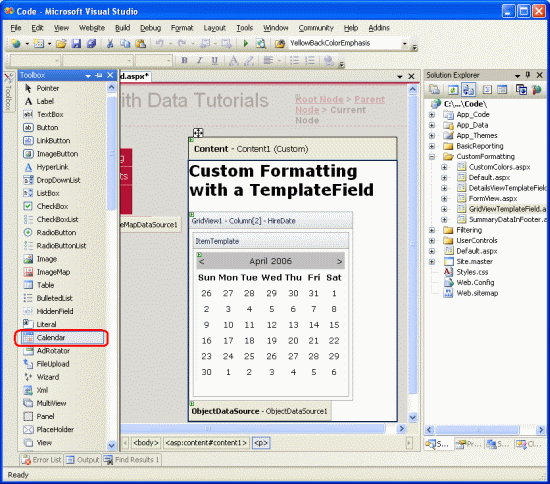550x484 pixels.
Task: Click the Start Debugging play icon
Action: click(246, 43)
